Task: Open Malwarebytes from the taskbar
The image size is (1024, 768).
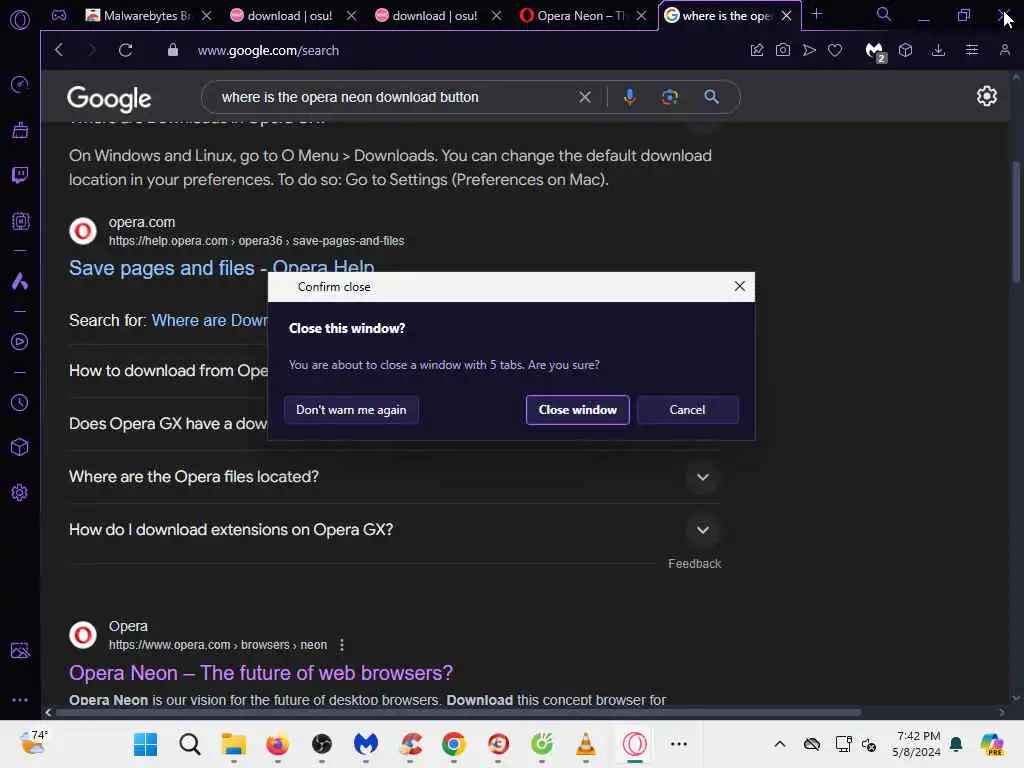Action: (x=366, y=744)
